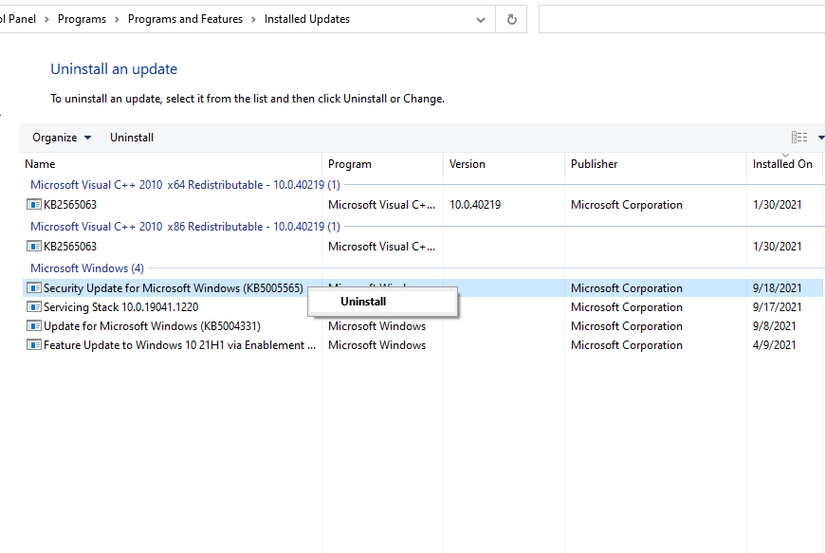Select KB2565063 under the x86 Redistributable group

tap(70, 246)
